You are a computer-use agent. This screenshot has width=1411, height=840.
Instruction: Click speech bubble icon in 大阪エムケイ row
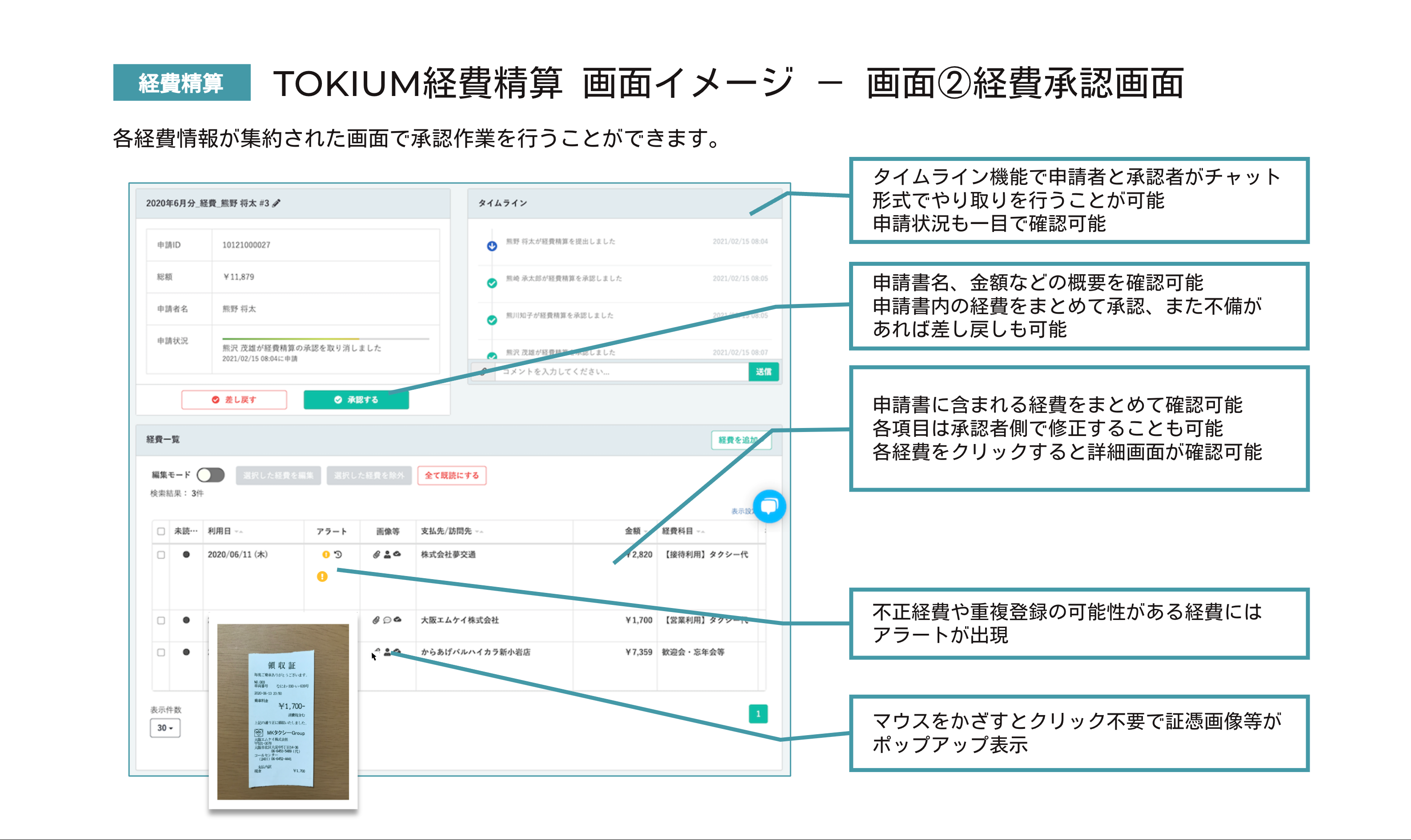(387, 620)
